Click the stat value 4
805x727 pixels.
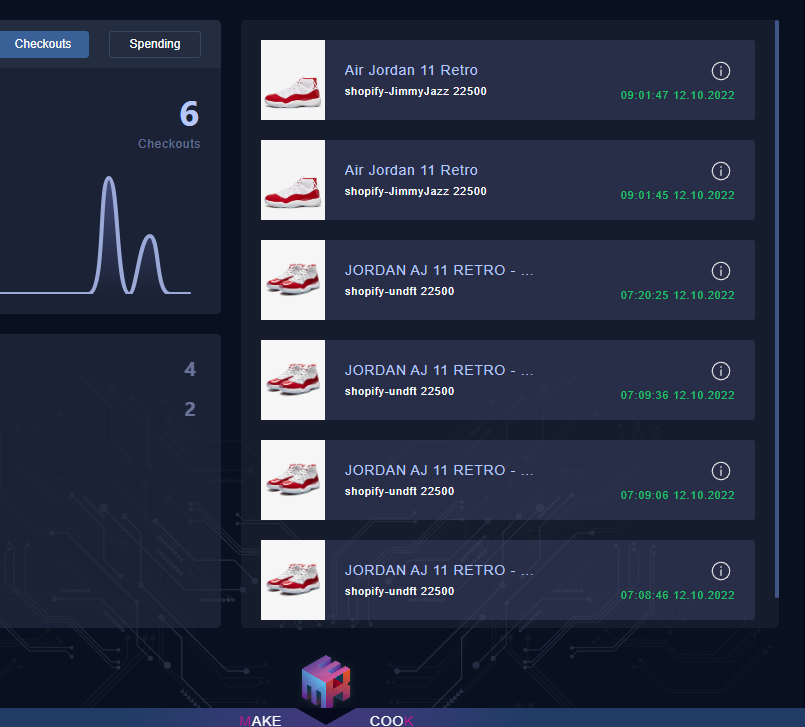[x=190, y=369]
